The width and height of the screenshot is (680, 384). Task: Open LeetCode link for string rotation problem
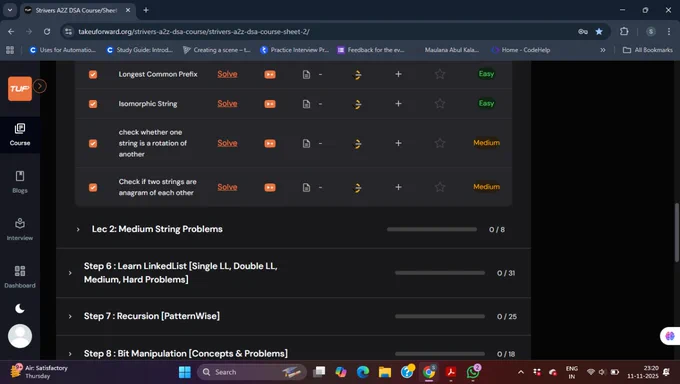point(357,144)
